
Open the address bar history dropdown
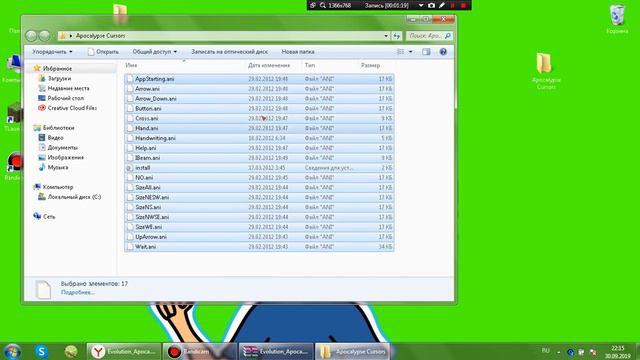(386, 36)
